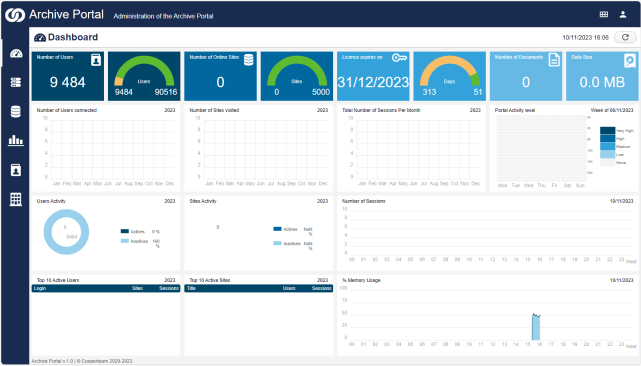Sort Top 10 Active Users by Sessions column
Image resolution: width=641 pixels, height=366 pixels.
coord(169,288)
